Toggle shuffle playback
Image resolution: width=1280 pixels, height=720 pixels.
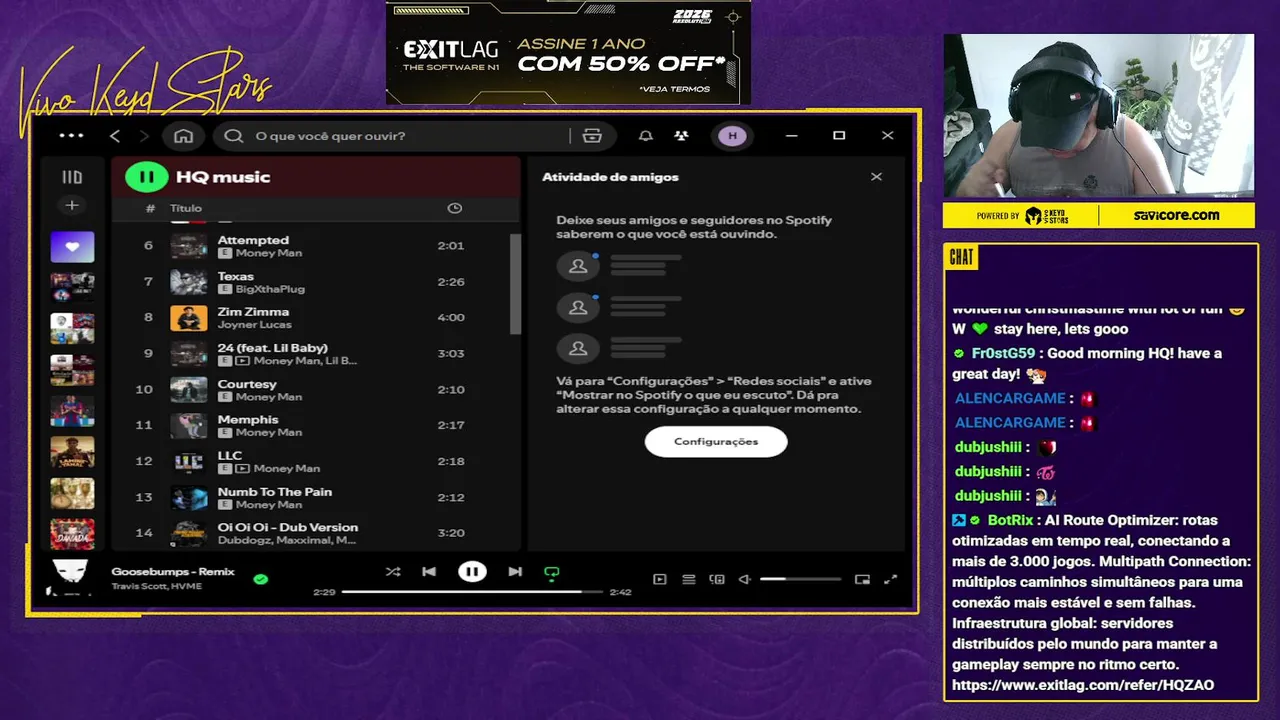point(393,572)
